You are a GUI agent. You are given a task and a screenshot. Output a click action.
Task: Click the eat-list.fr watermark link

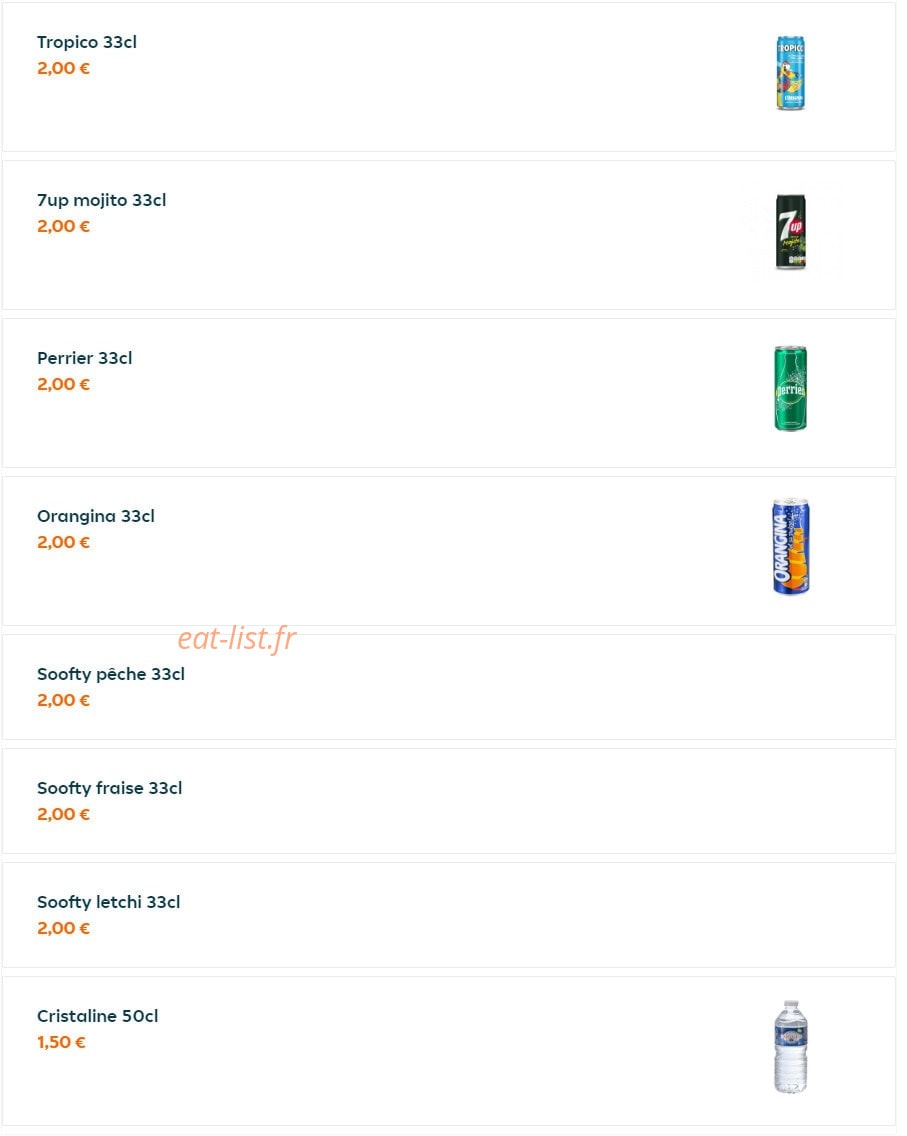pyautogui.click(x=237, y=639)
